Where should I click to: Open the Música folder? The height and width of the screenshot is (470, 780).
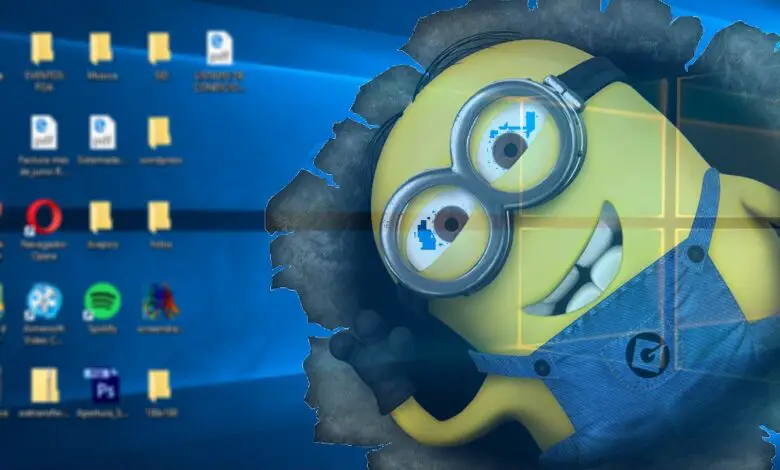pos(101,48)
